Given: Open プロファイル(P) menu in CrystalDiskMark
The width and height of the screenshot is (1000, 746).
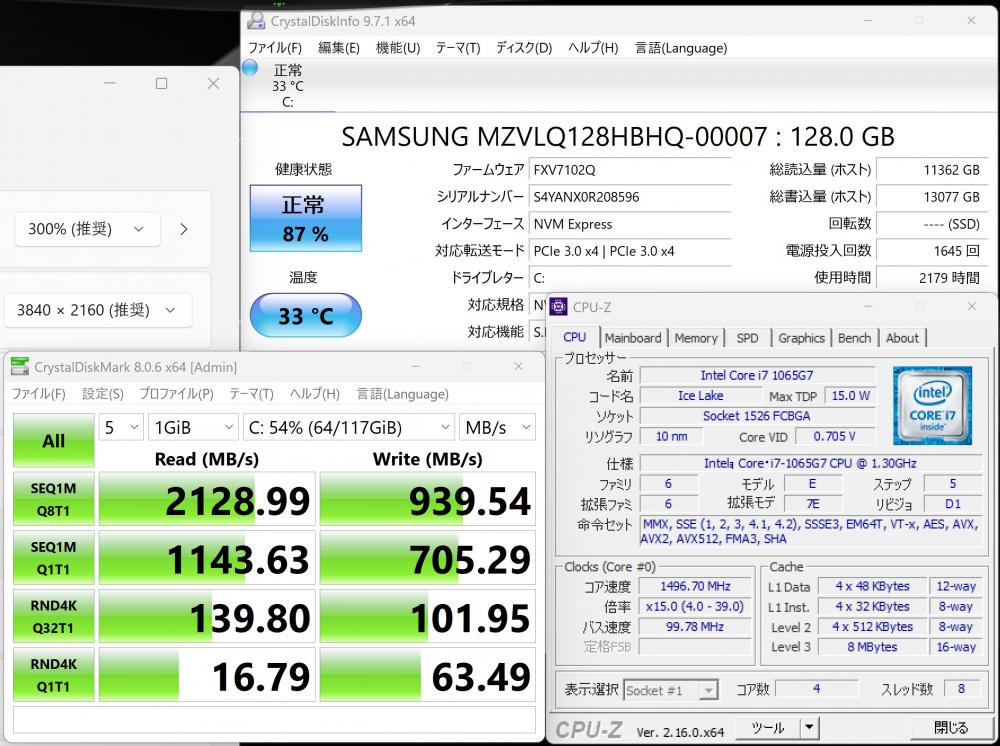Looking at the screenshot, I should (177, 394).
